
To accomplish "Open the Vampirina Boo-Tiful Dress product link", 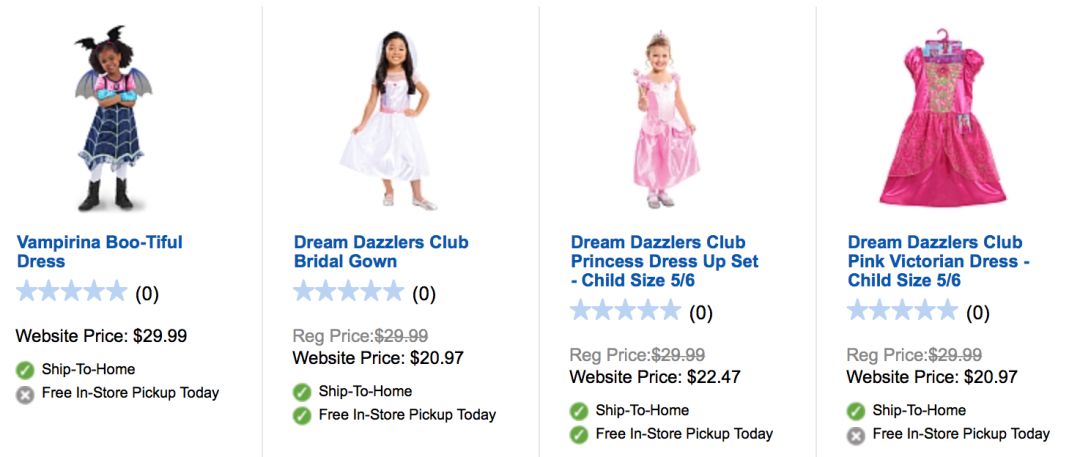I will click(99, 252).
